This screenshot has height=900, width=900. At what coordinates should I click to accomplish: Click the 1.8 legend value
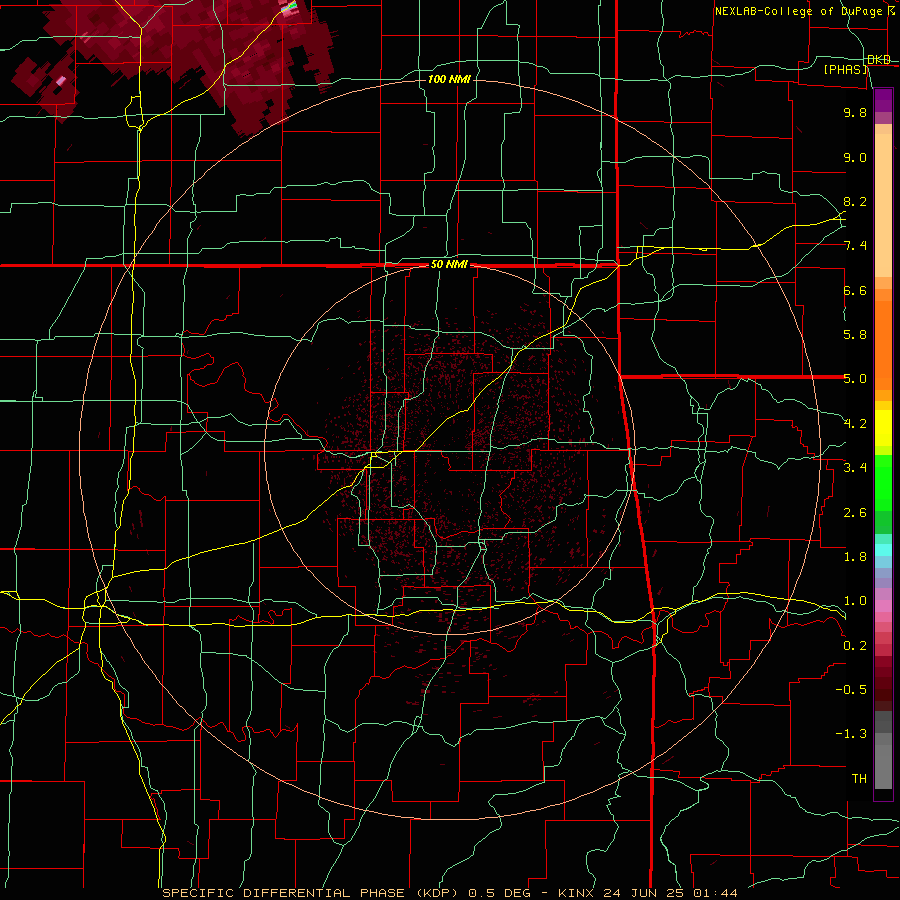point(855,557)
